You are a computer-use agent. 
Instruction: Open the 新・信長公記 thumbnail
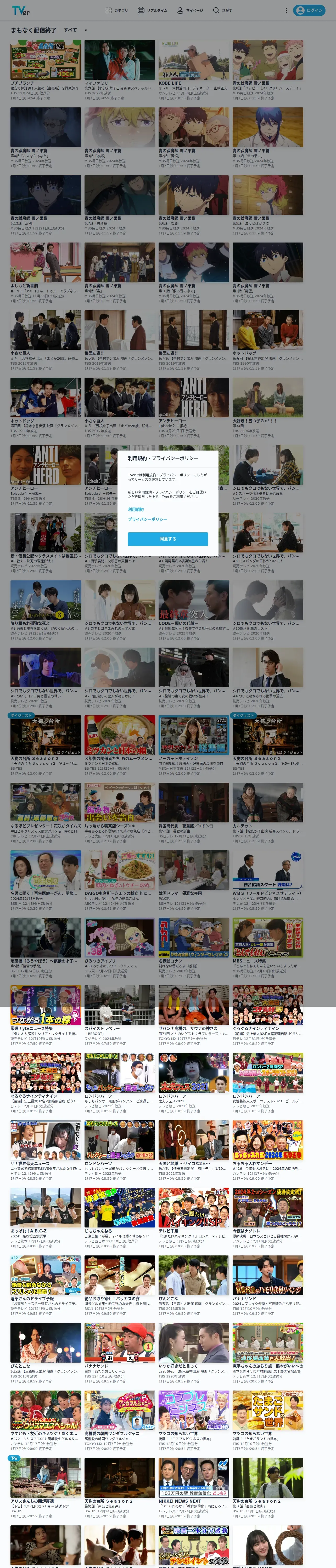[46, 533]
